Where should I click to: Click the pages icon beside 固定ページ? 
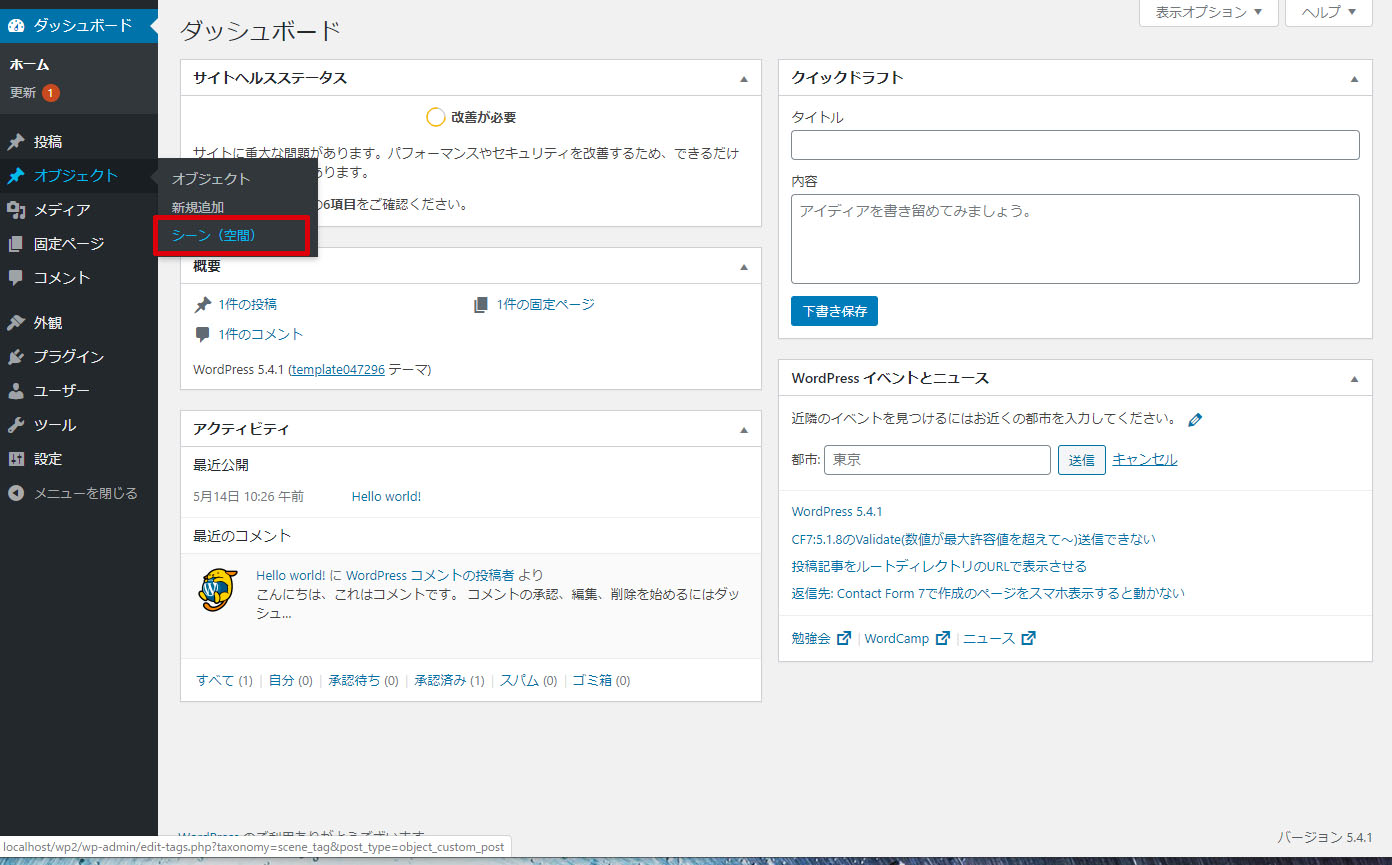pos(16,244)
